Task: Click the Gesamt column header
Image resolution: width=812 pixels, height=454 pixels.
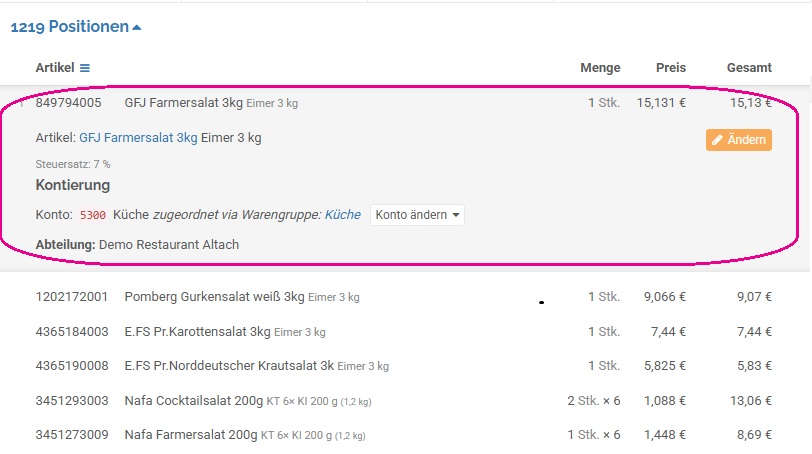Action: pyautogui.click(x=749, y=68)
